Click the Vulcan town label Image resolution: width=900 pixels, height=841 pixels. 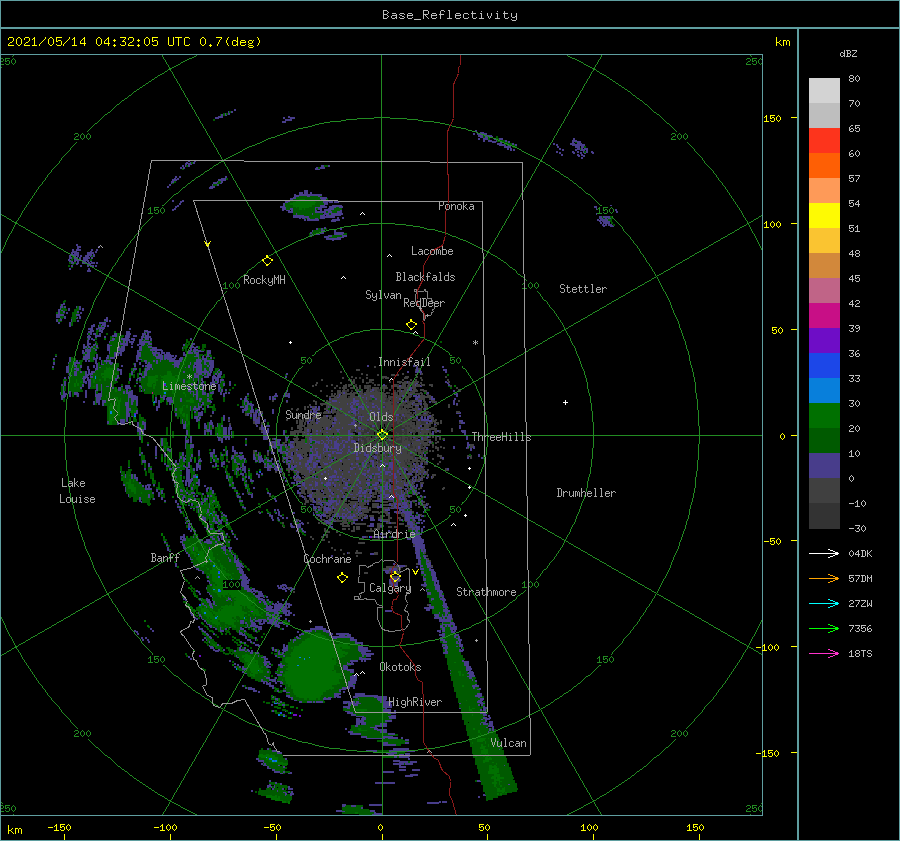click(x=508, y=743)
